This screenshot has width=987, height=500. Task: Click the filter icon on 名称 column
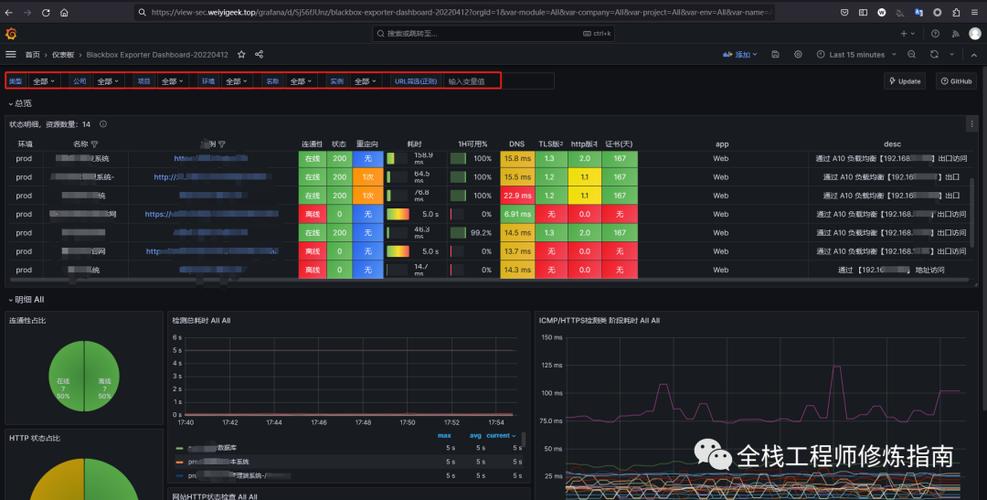pos(94,144)
